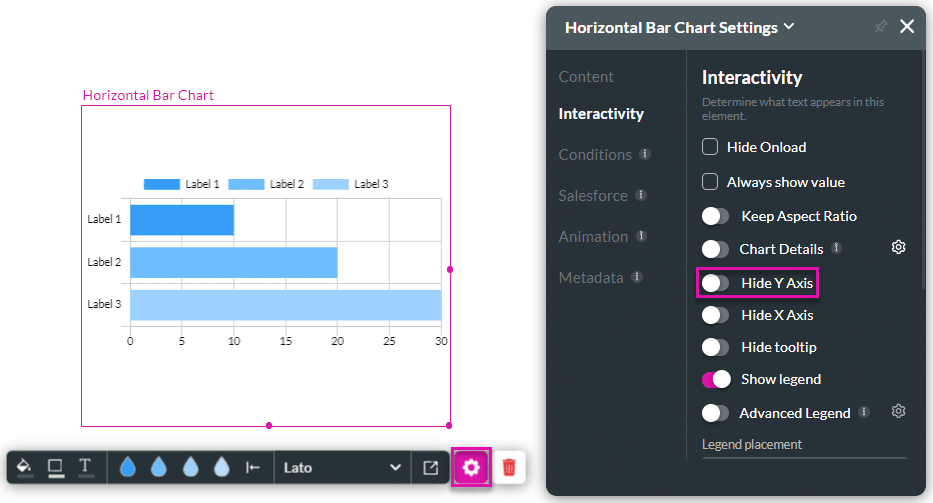The width and height of the screenshot is (933, 503).
Task: Click the fill color paint bucket icon
Action: click(x=25, y=467)
